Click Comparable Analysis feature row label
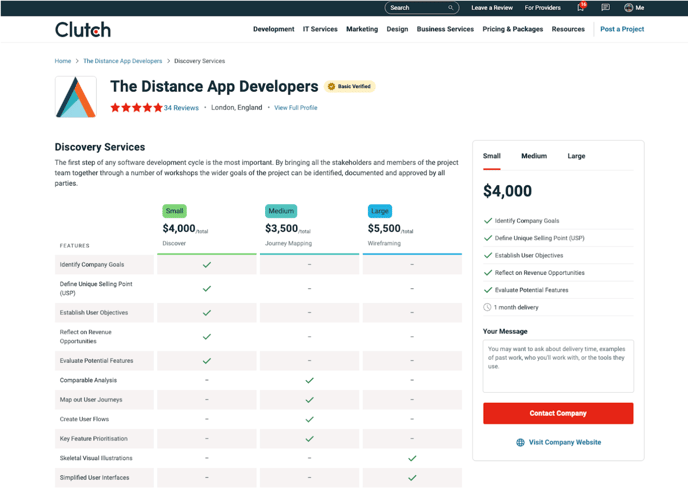The image size is (688, 489). click(88, 380)
